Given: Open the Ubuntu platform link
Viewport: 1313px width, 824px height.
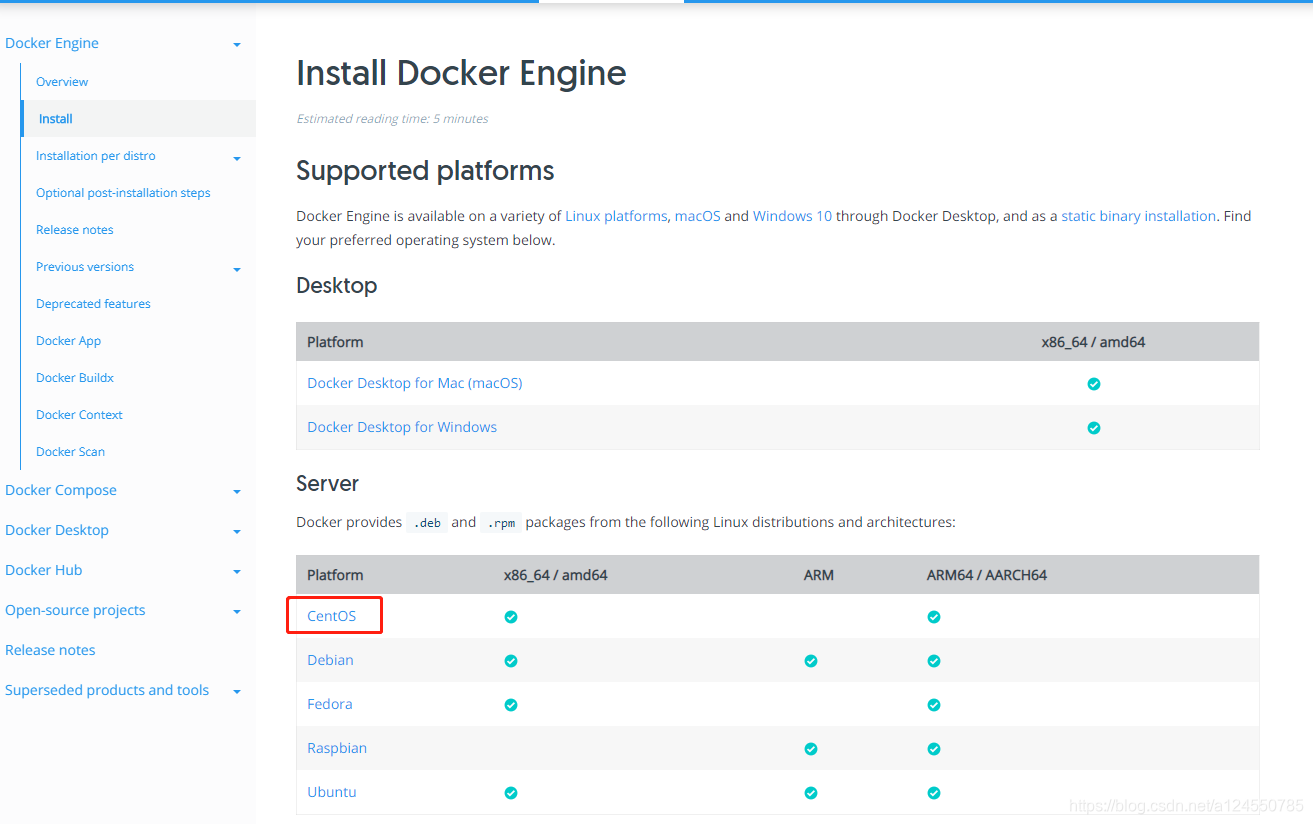Looking at the screenshot, I should (332, 792).
